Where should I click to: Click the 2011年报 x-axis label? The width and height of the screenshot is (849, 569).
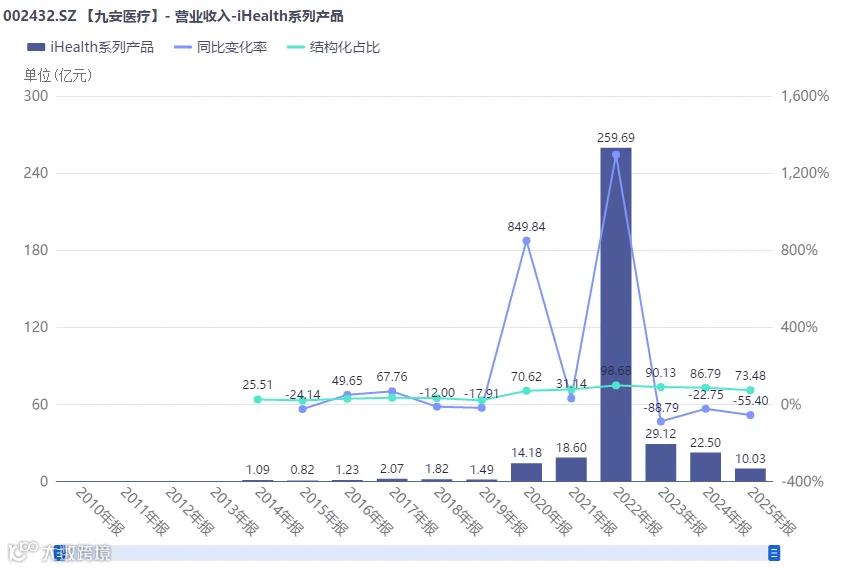pyautogui.click(x=145, y=511)
